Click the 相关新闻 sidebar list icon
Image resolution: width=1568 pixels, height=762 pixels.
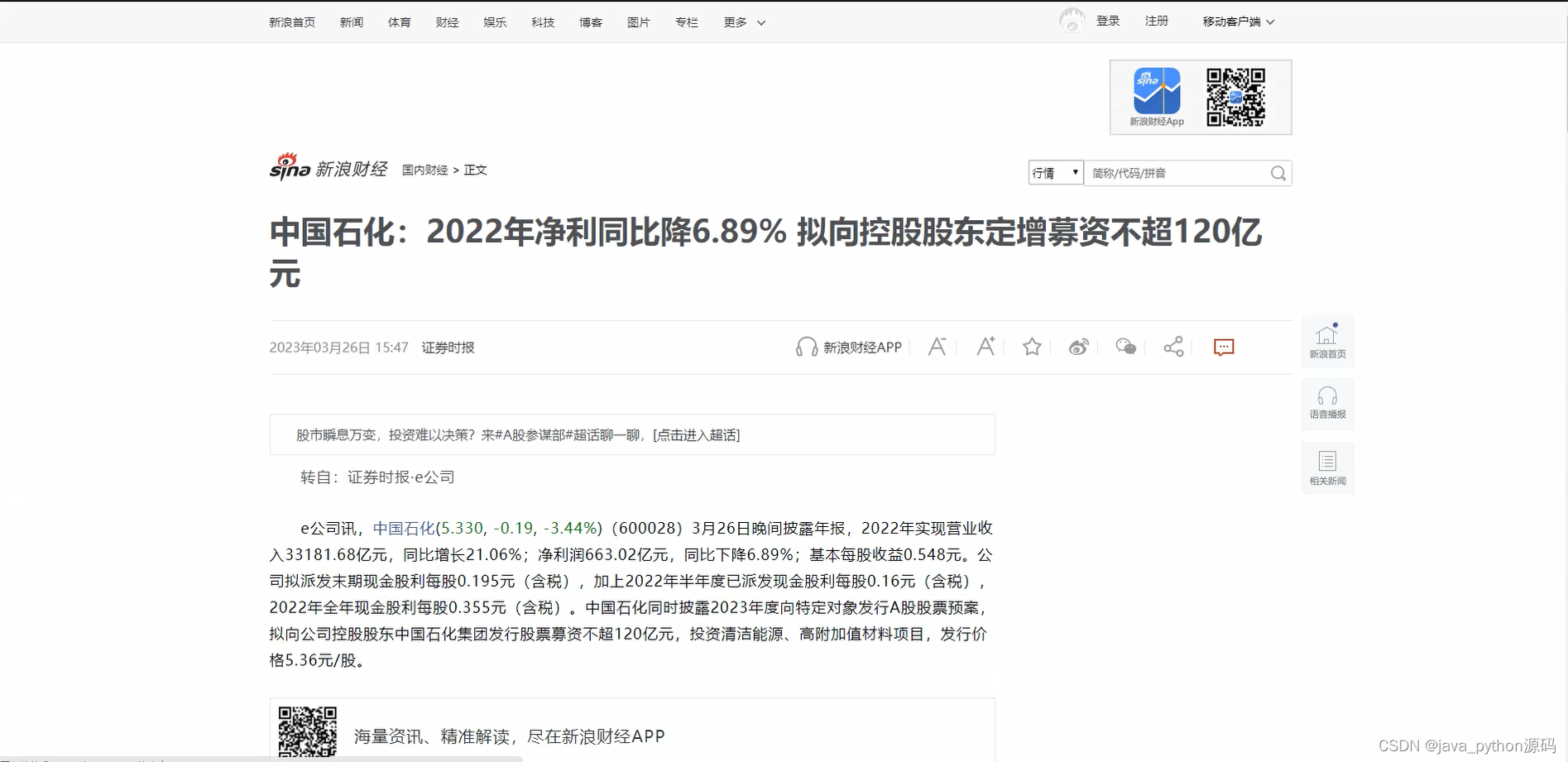coord(1327,468)
